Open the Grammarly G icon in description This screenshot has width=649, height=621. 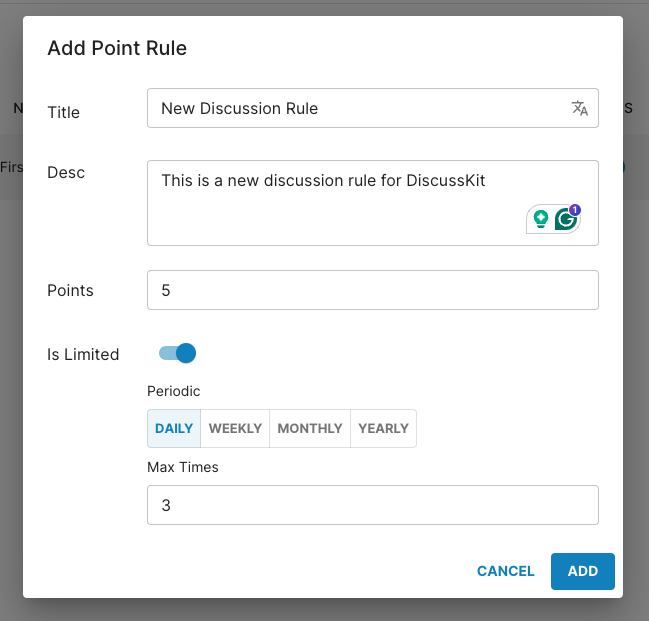tap(567, 219)
